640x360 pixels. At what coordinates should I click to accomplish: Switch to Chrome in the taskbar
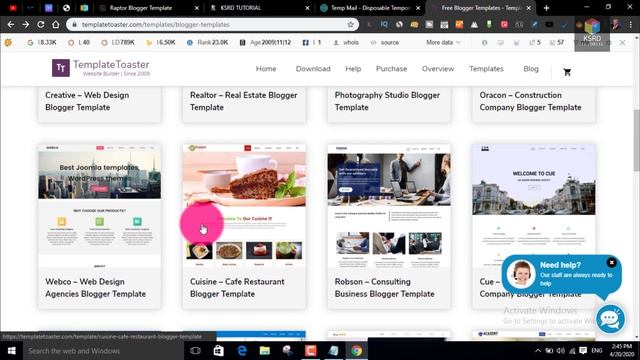[356, 351]
